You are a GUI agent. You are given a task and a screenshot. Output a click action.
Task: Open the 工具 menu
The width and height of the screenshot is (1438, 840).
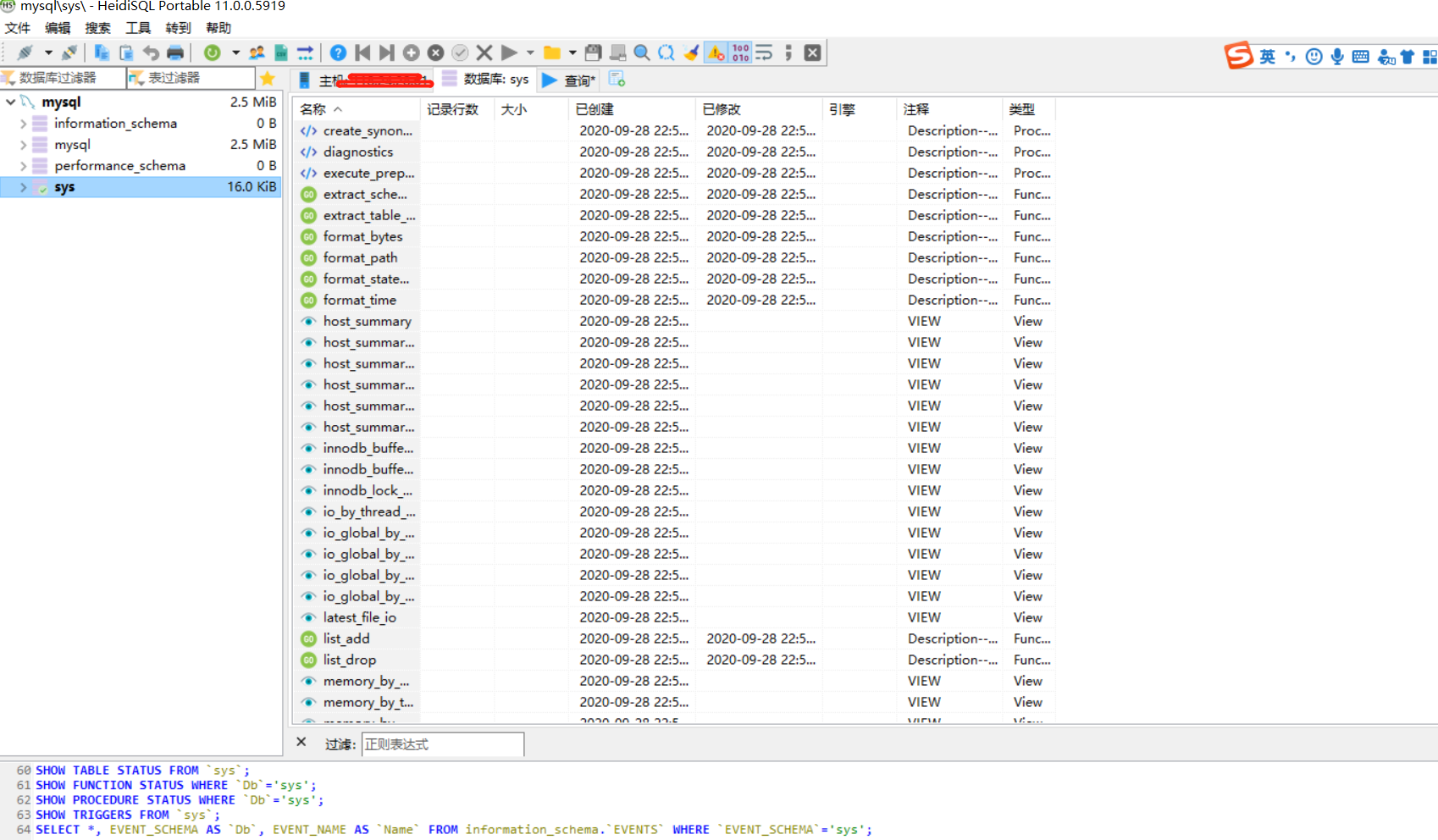tap(138, 28)
